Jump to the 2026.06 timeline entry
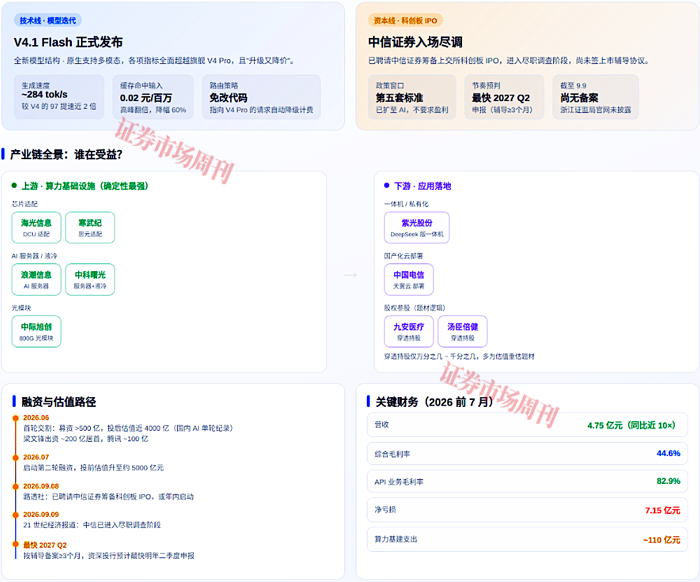The width and height of the screenshot is (700, 582). click(x=36, y=418)
